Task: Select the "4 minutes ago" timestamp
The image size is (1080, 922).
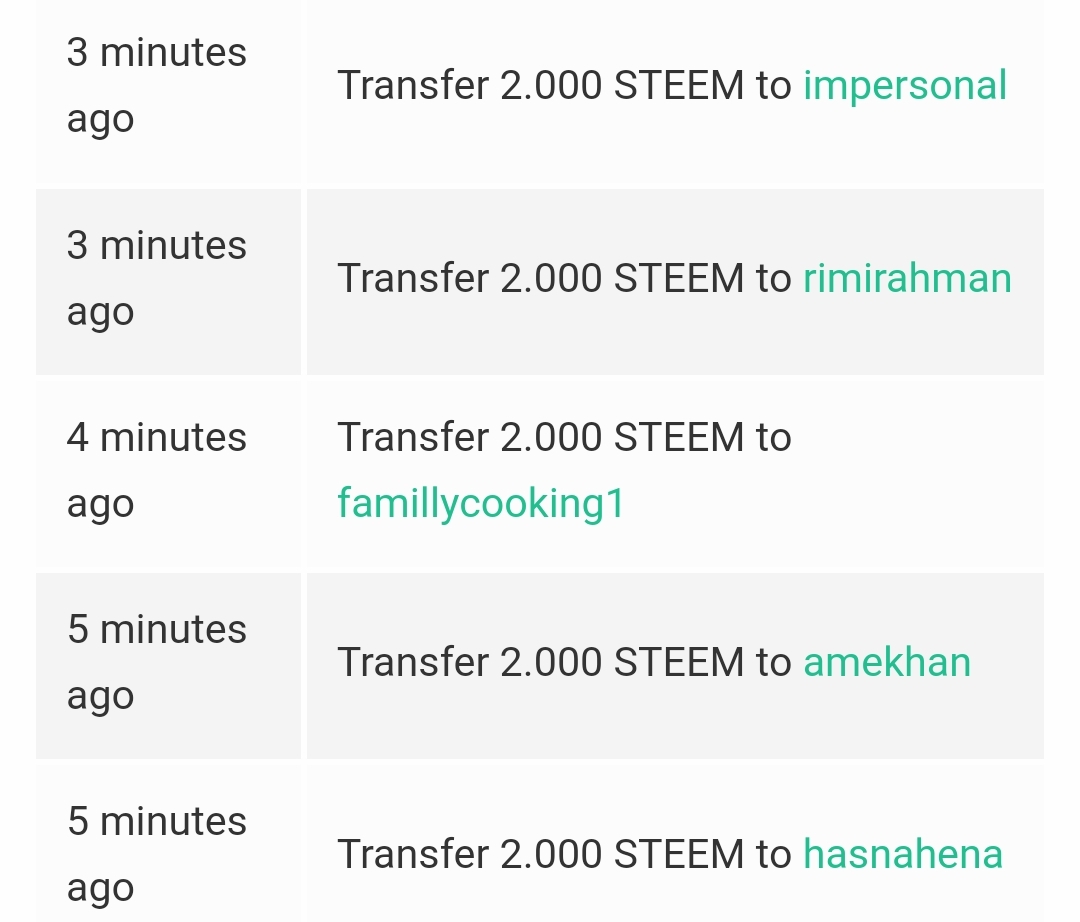Action: pyautogui.click(x=156, y=470)
